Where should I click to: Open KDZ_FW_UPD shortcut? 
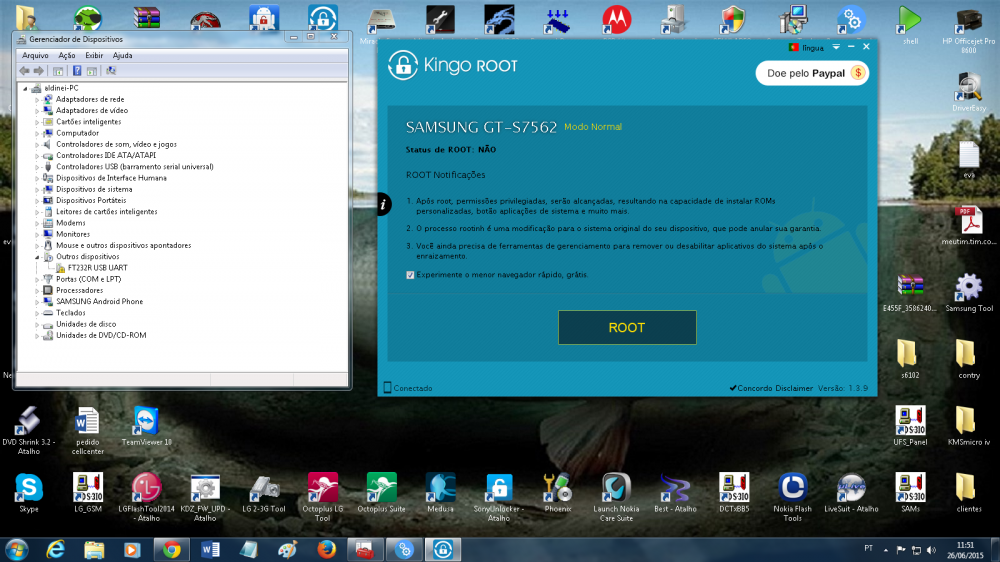(x=205, y=498)
